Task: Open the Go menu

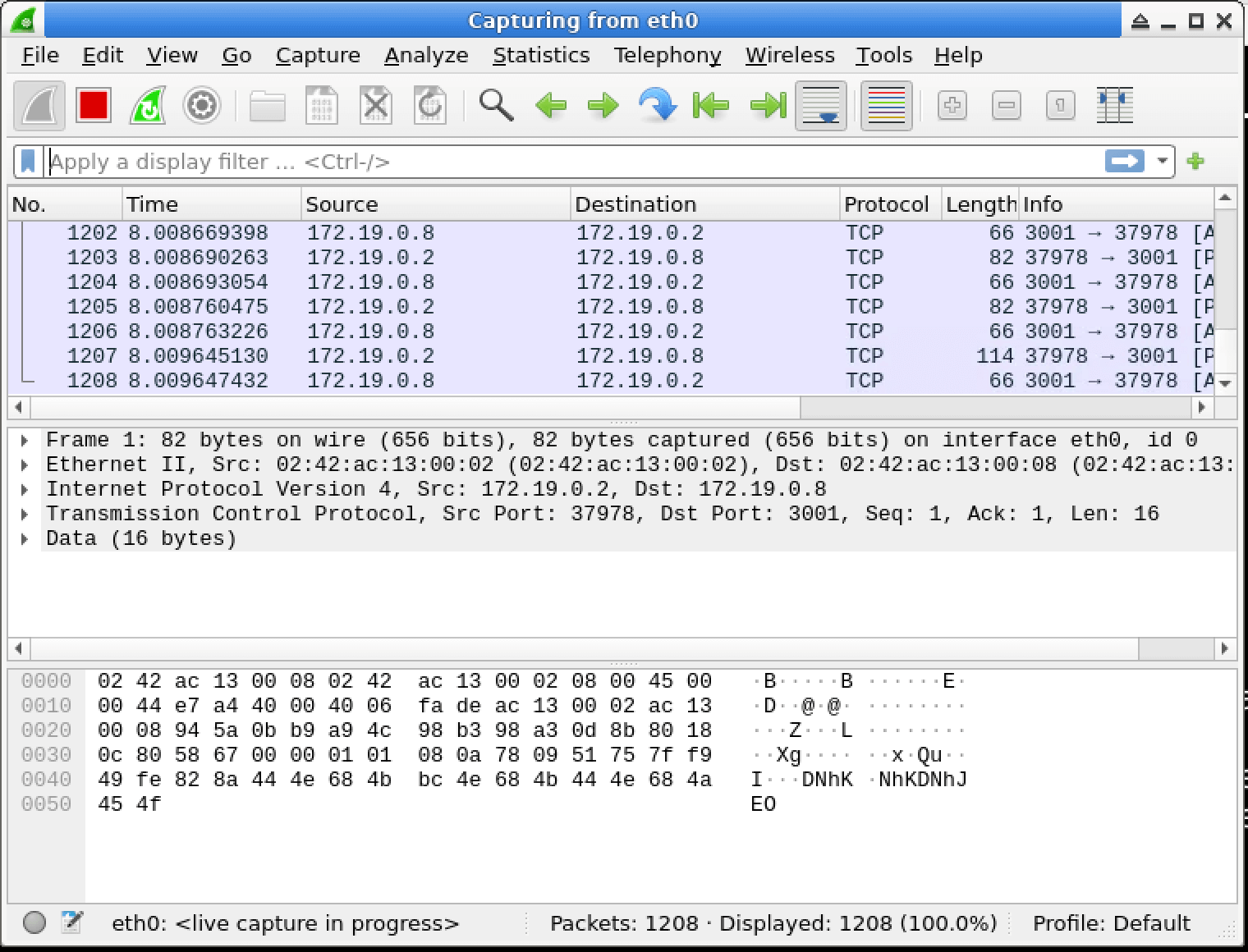Action: pos(236,55)
